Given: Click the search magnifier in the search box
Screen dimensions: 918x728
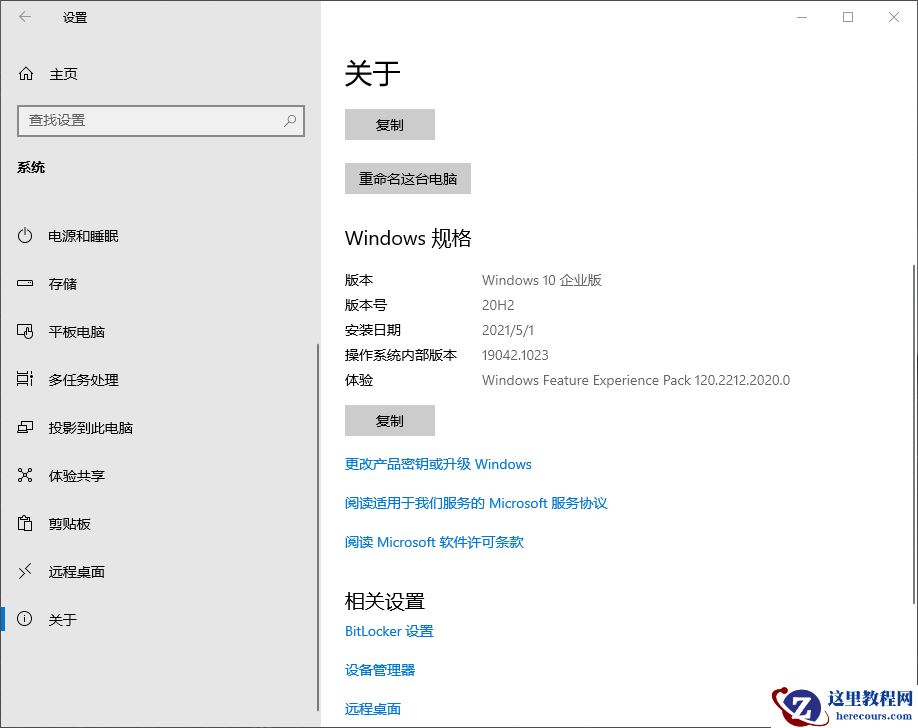Looking at the screenshot, I should tap(290, 121).
